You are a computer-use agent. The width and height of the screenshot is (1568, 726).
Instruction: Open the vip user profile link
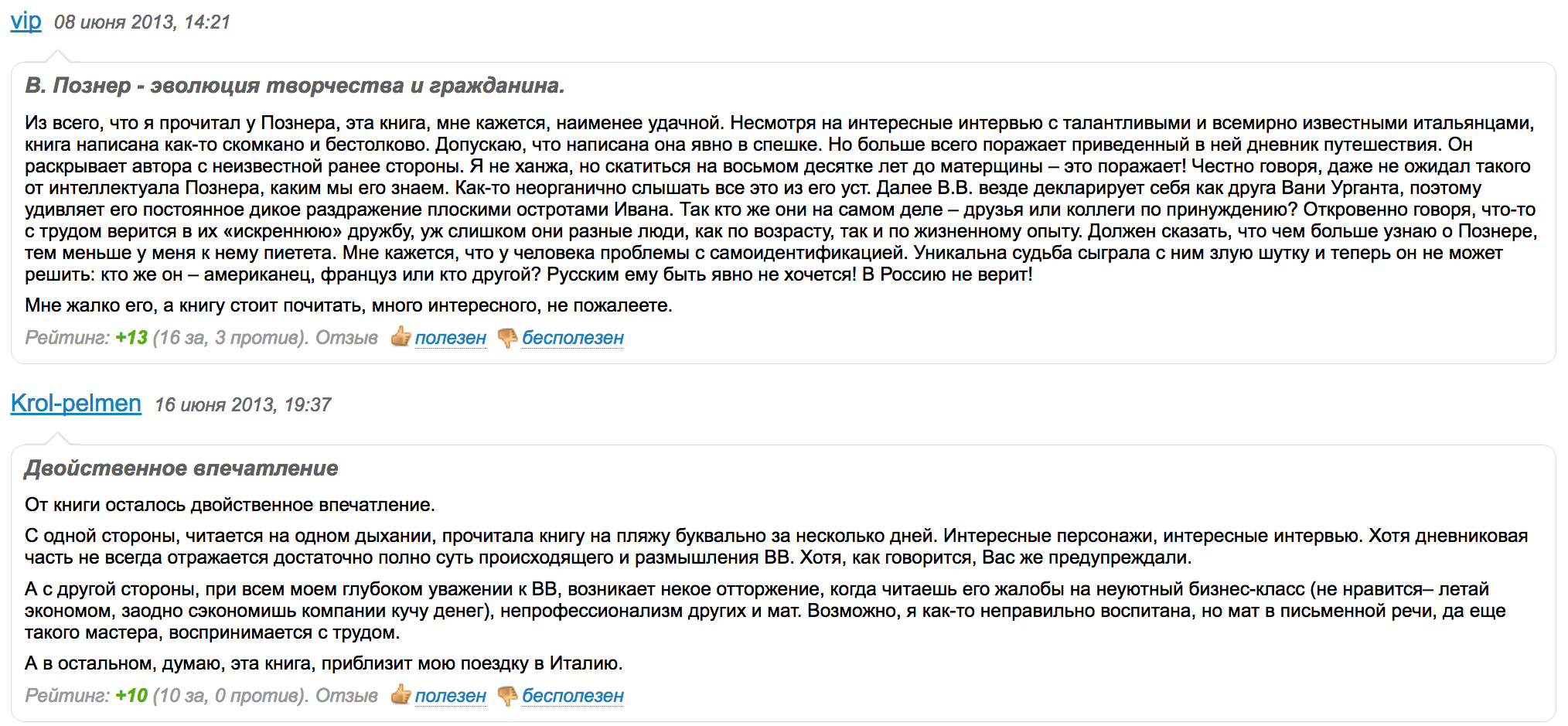coord(26,21)
